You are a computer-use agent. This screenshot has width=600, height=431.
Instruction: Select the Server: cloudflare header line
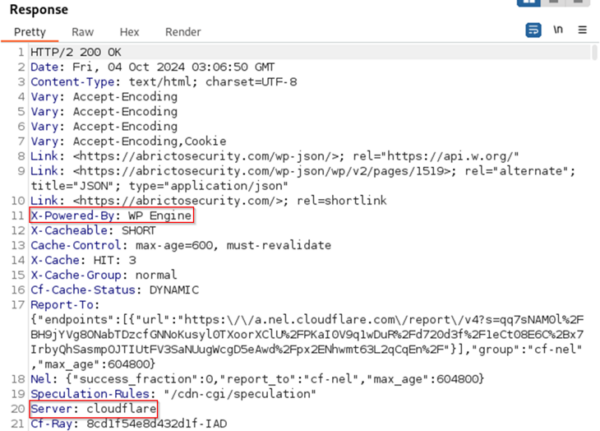click(x=93, y=409)
